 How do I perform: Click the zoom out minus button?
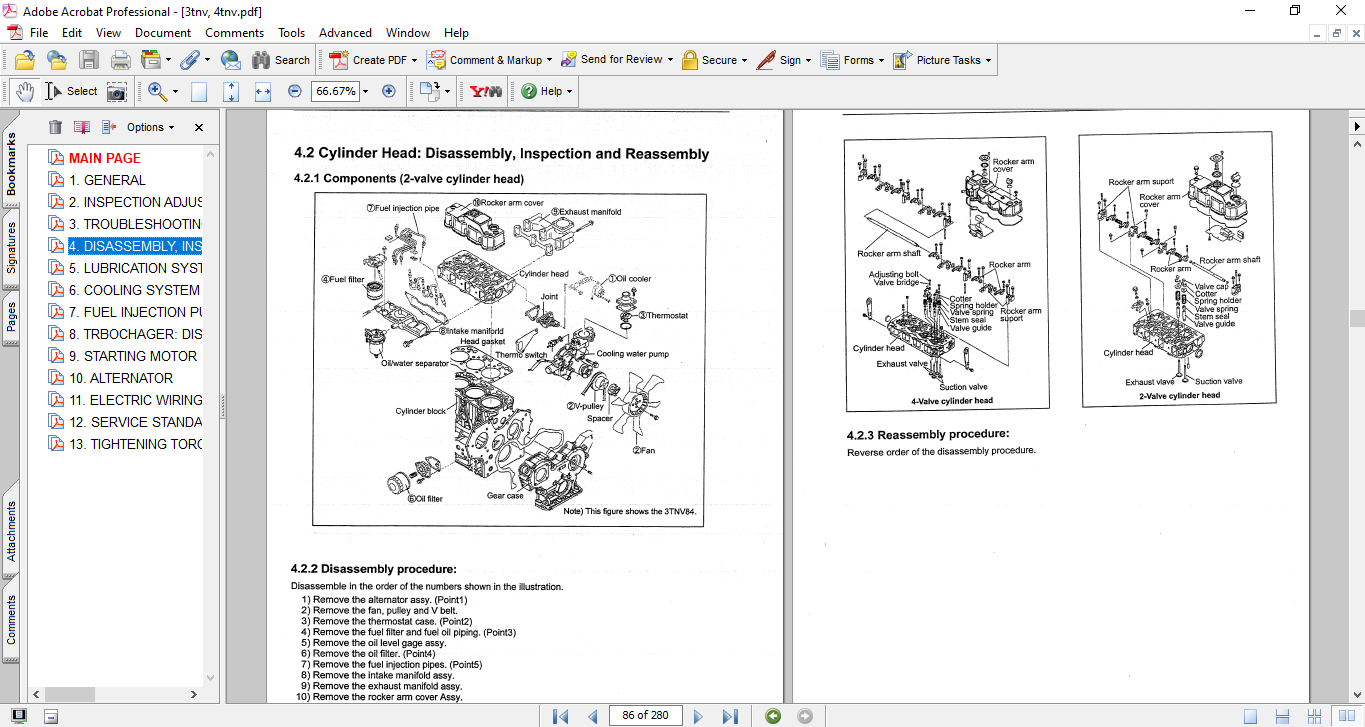[x=295, y=91]
